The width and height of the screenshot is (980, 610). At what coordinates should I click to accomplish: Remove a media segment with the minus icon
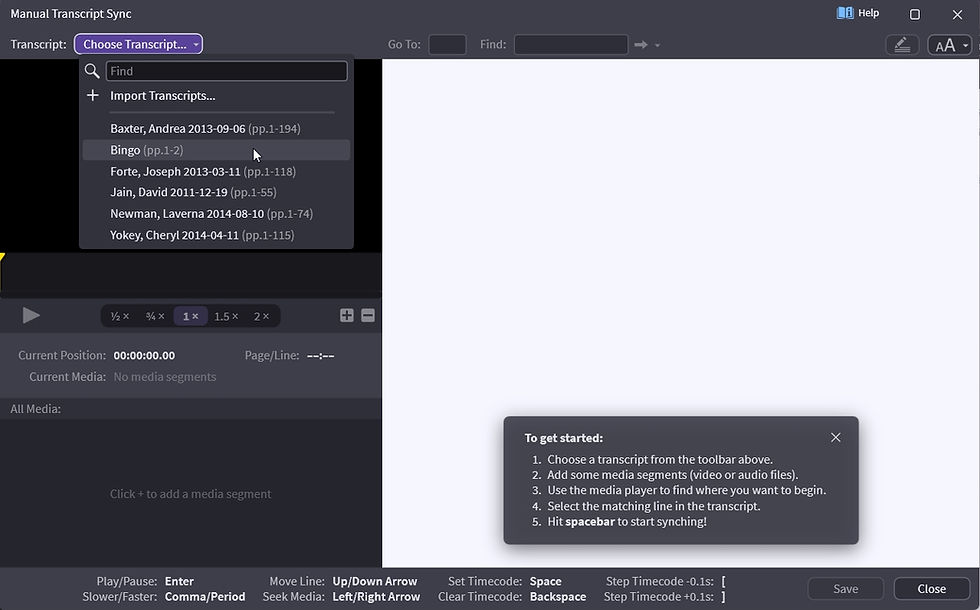click(x=367, y=314)
